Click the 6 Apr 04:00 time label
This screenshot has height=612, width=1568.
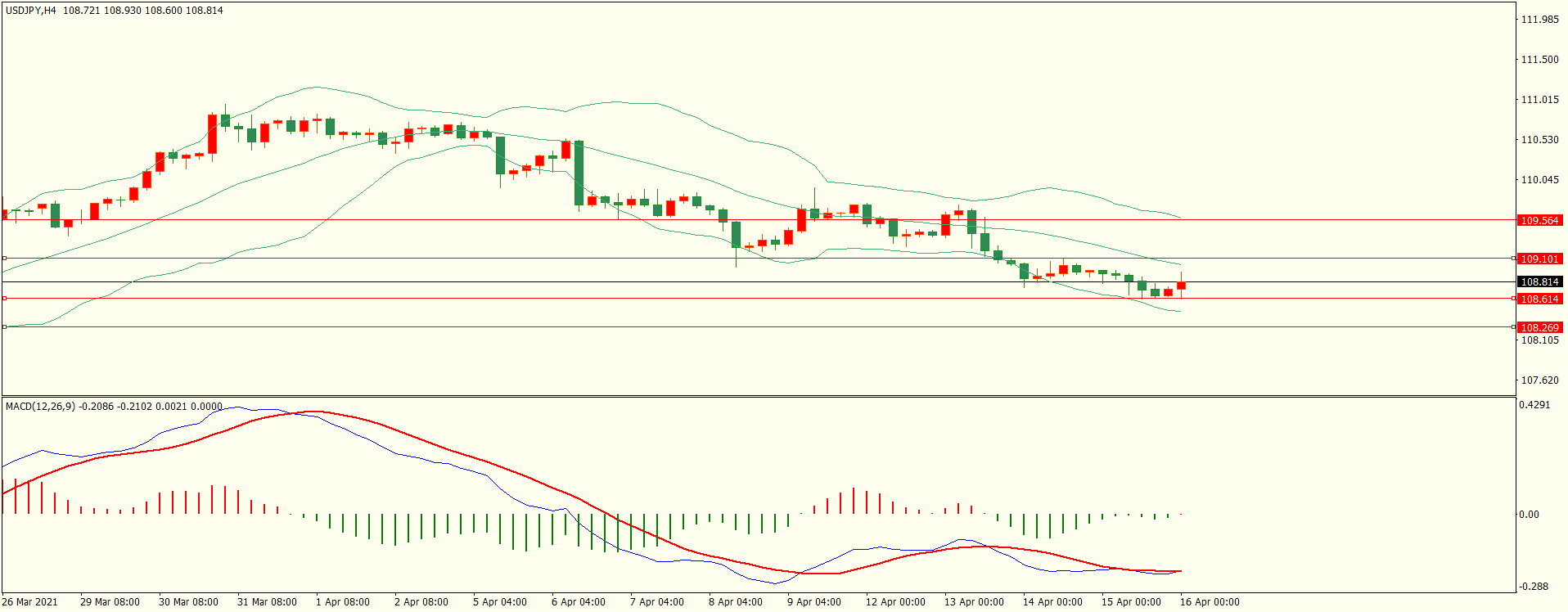(578, 602)
